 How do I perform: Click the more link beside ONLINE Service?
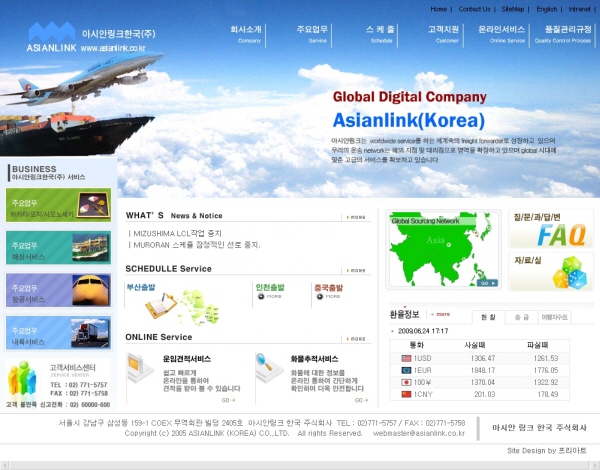356,339
